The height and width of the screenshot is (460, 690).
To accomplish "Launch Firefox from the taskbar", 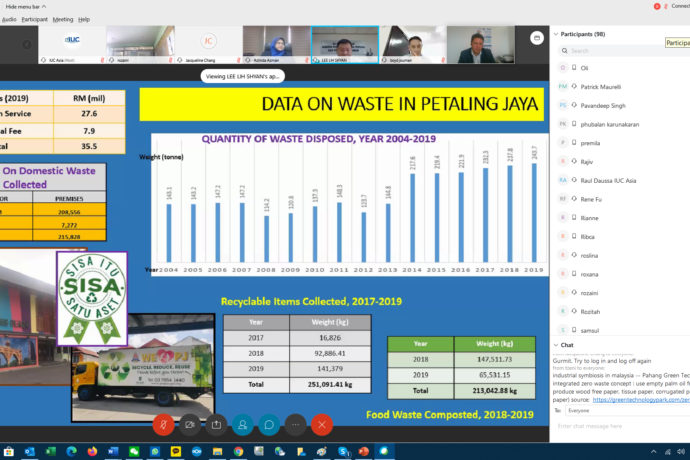I will pos(92,451).
